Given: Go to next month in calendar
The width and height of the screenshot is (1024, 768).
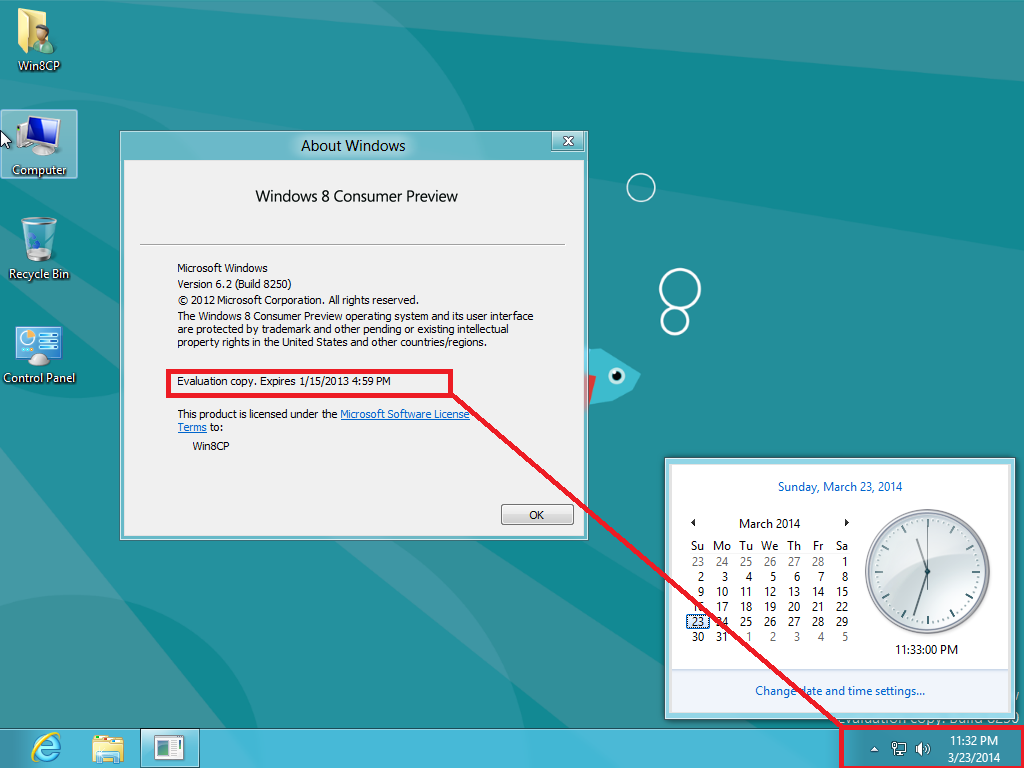Looking at the screenshot, I should click(846, 522).
